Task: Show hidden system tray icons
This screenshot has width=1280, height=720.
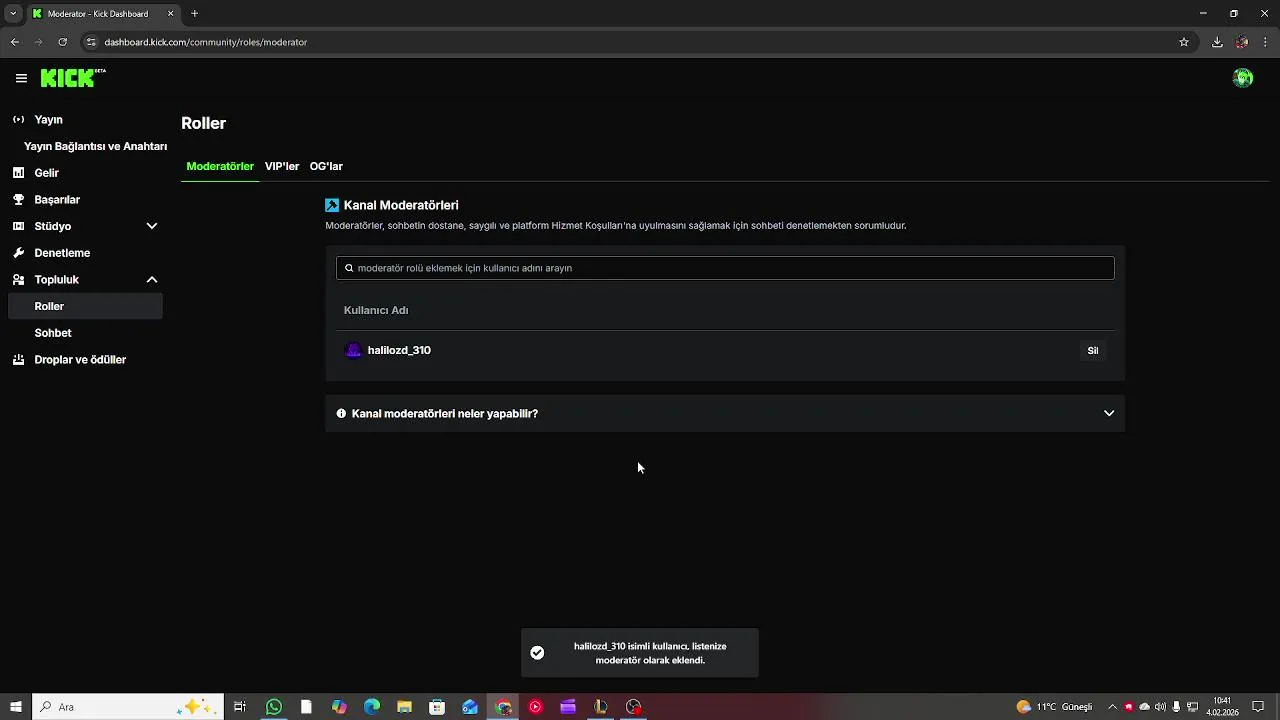Action: point(1112,707)
